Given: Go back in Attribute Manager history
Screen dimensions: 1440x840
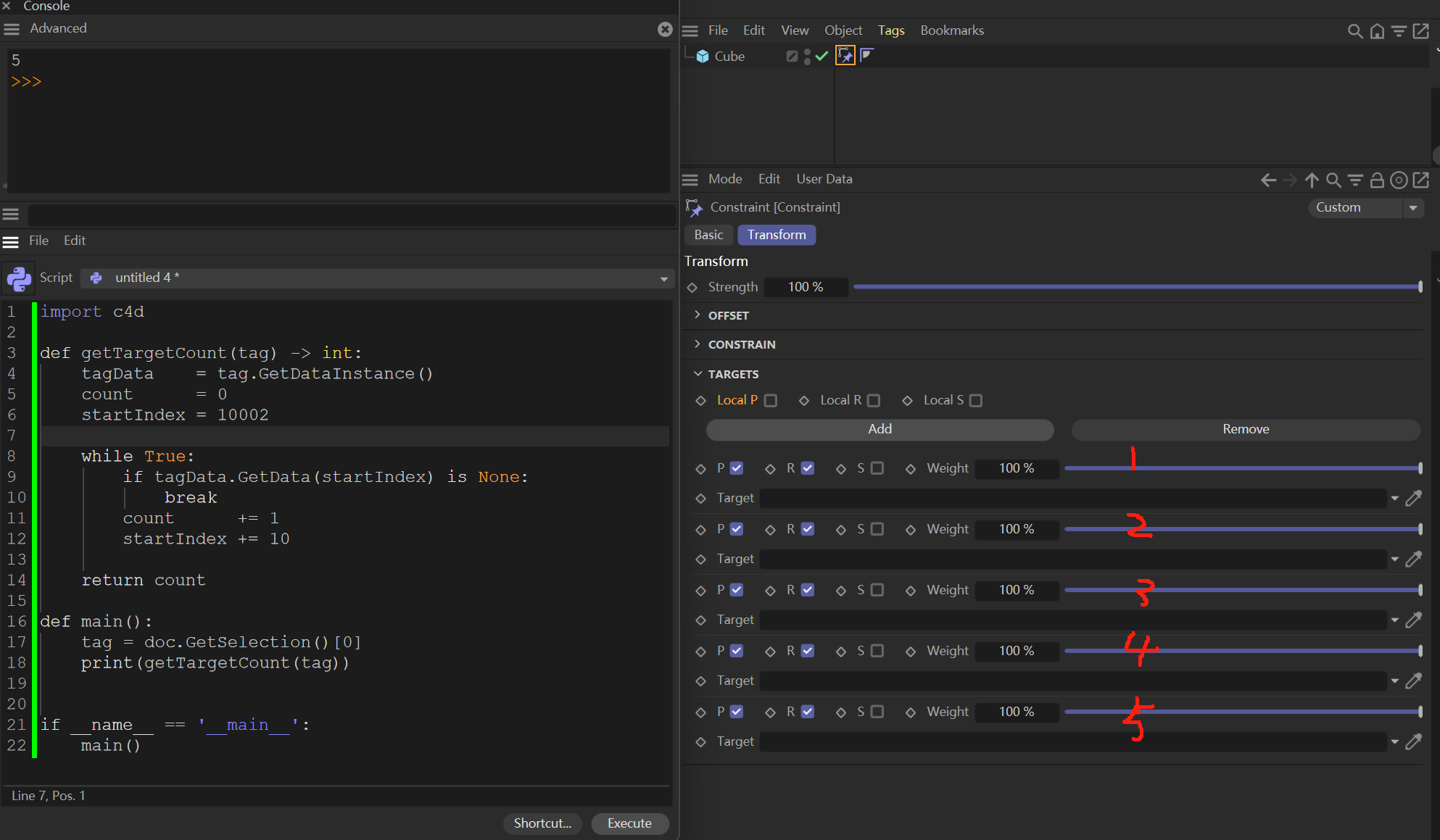Looking at the screenshot, I should [x=1268, y=180].
